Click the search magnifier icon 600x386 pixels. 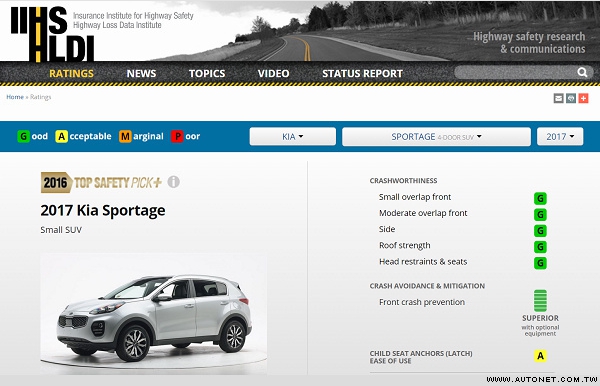582,72
